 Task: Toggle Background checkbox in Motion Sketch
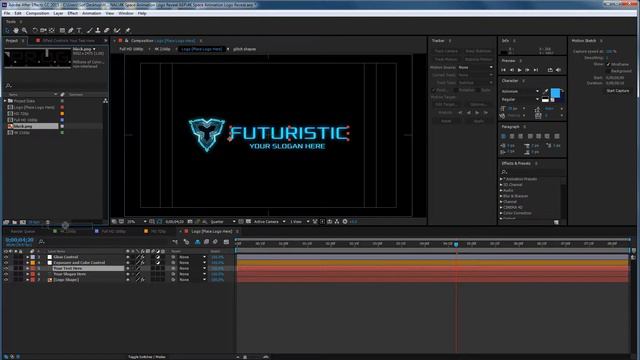click(x=608, y=71)
